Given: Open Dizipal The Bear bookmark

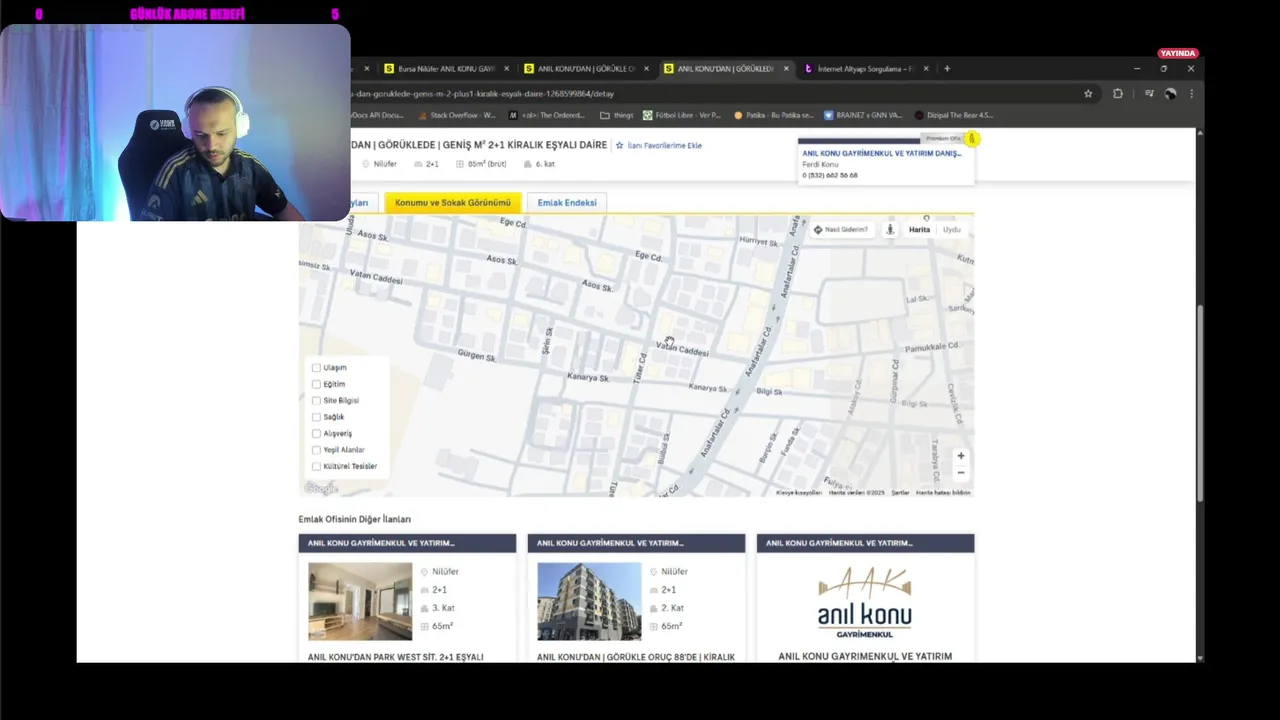Looking at the screenshot, I should click(953, 115).
